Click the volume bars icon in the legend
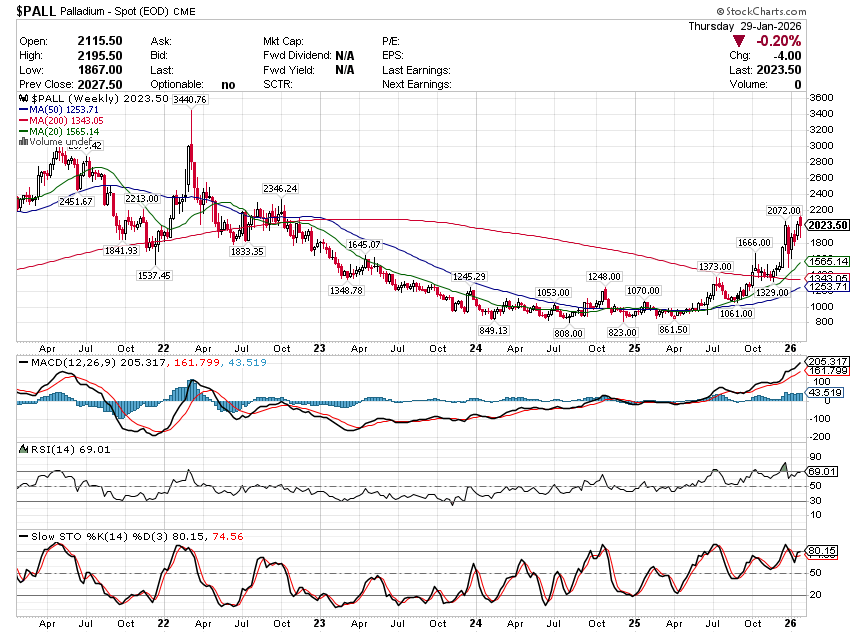850x633 pixels. 24,142
